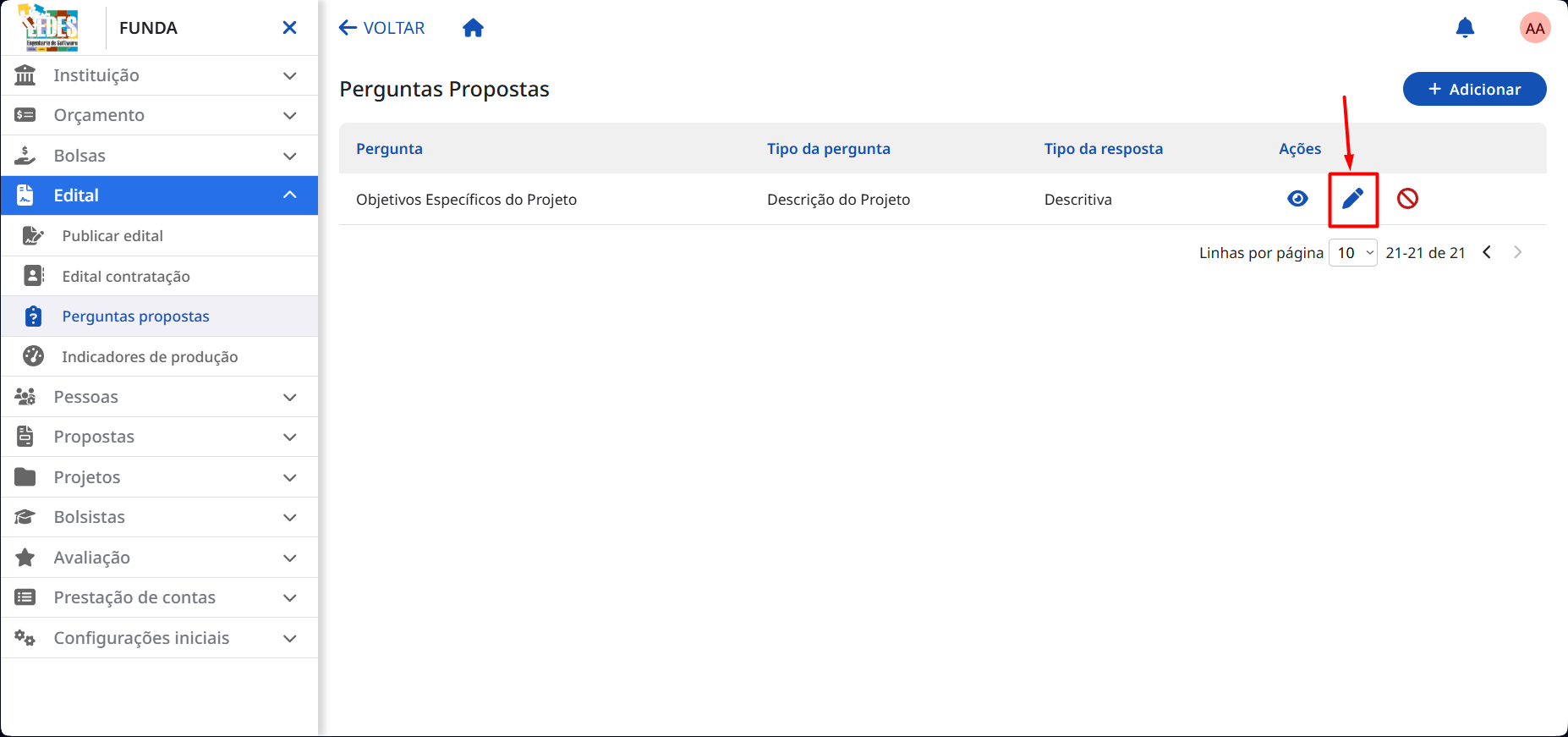The width and height of the screenshot is (1568, 737).
Task: Go to previous page of results
Action: coord(1487,252)
